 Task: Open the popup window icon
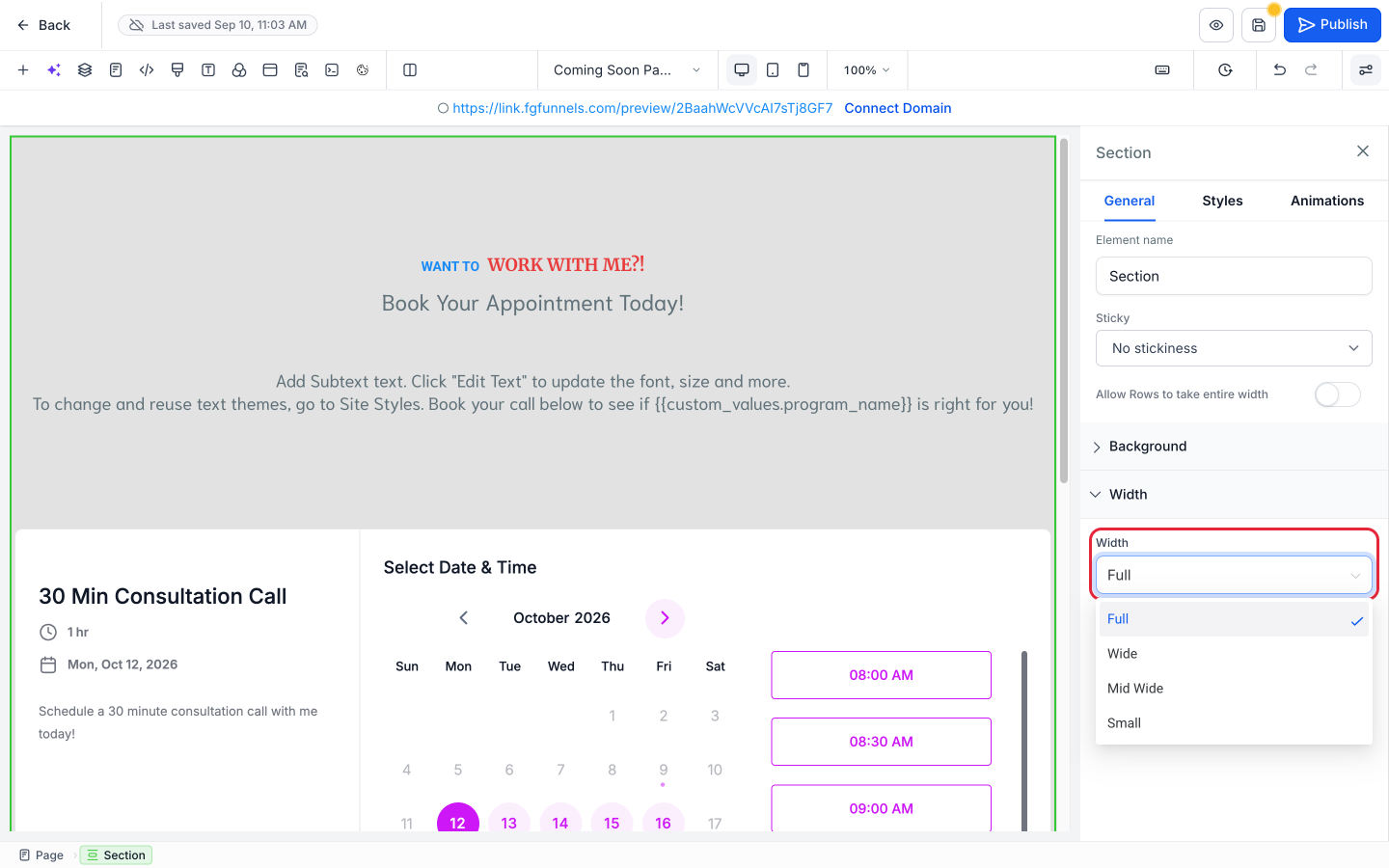(x=270, y=69)
